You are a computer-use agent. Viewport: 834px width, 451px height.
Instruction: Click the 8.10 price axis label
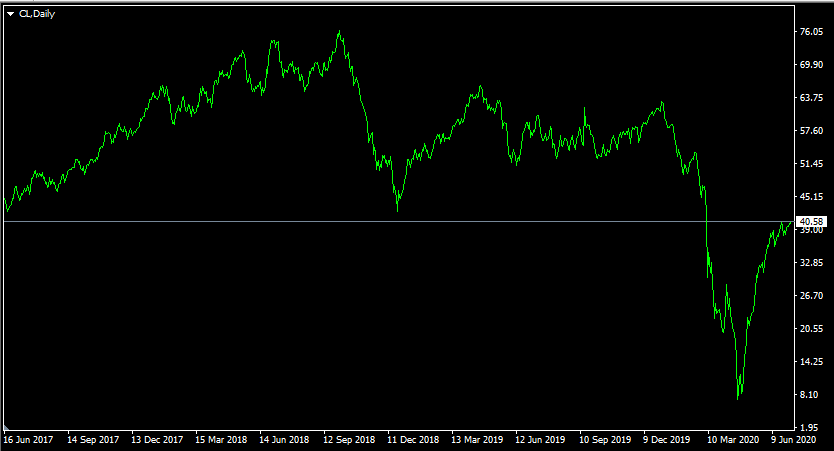tap(809, 395)
